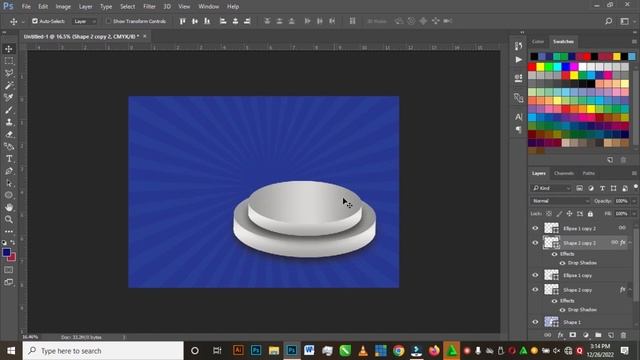Click new adjustment layer icon

click(x=585, y=335)
